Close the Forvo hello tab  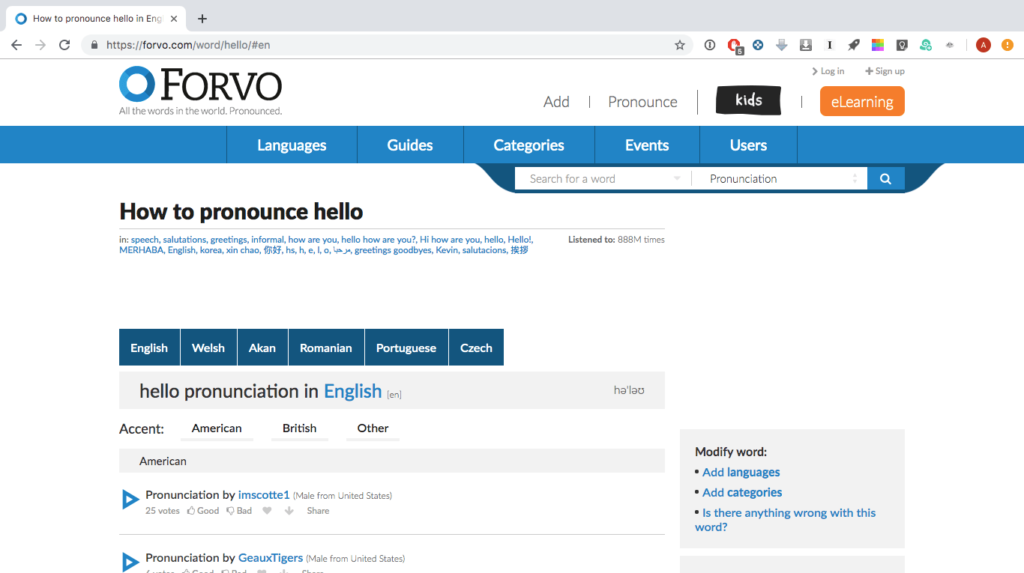pyautogui.click(x=174, y=19)
